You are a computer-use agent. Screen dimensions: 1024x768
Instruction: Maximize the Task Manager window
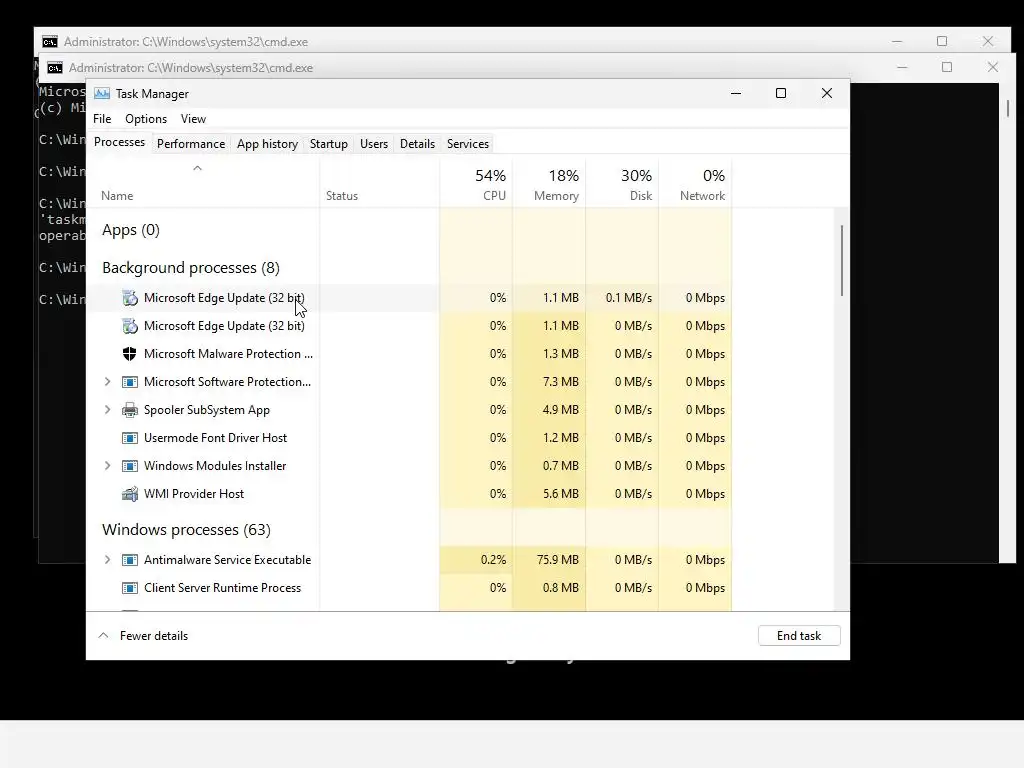tap(780, 93)
